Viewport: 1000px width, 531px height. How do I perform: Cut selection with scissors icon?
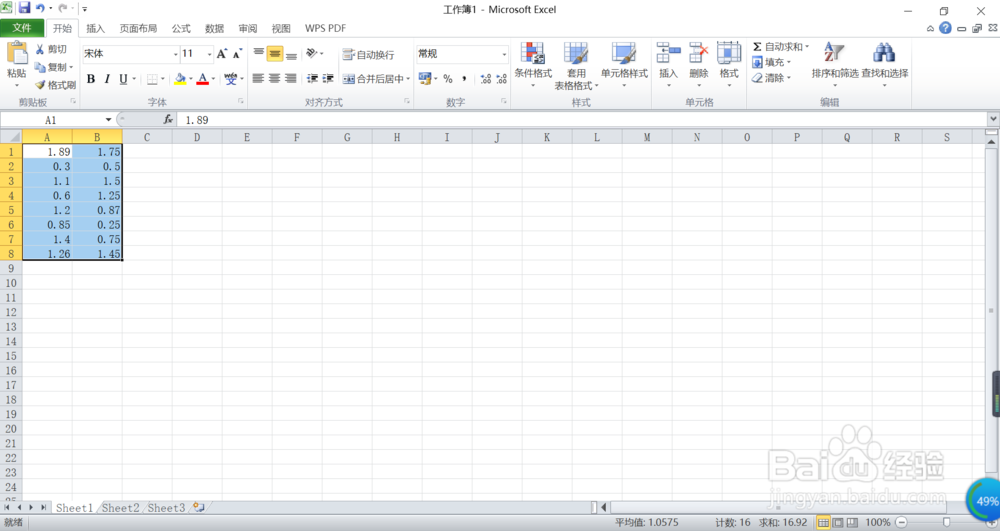click(x=40, y=50)
